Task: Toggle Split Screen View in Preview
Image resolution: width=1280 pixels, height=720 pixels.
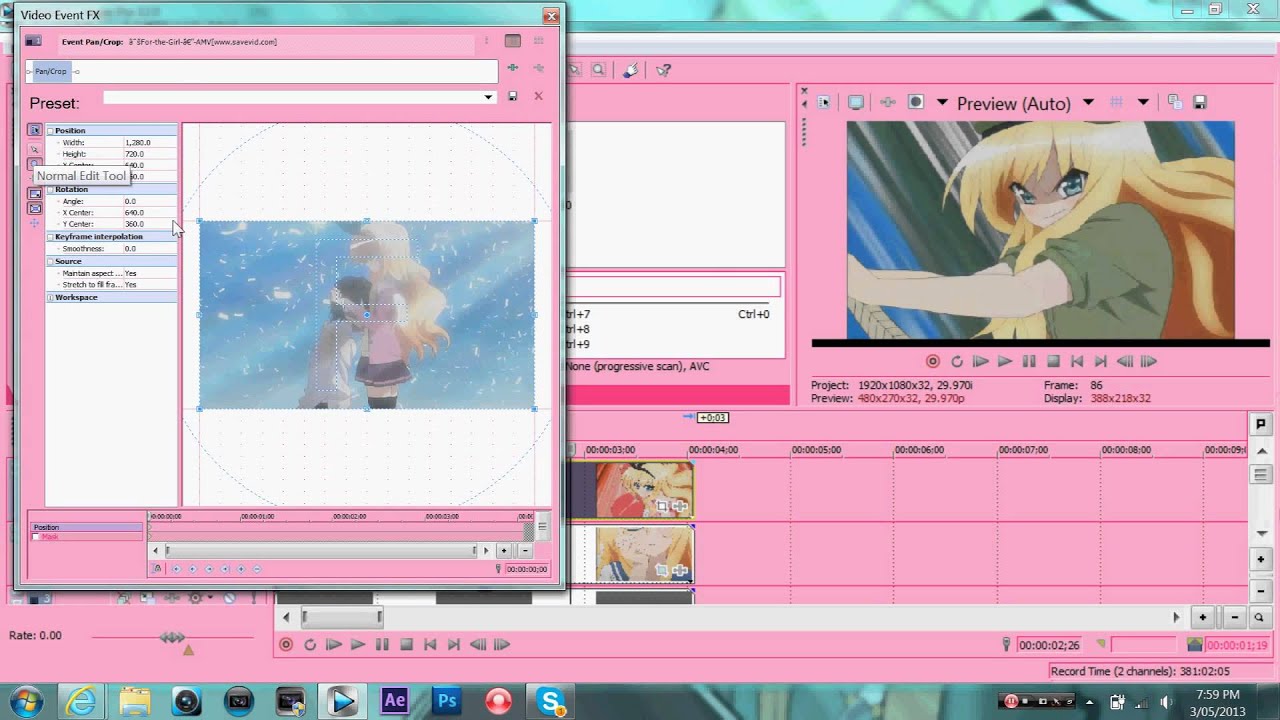Action: click(915, 102)
